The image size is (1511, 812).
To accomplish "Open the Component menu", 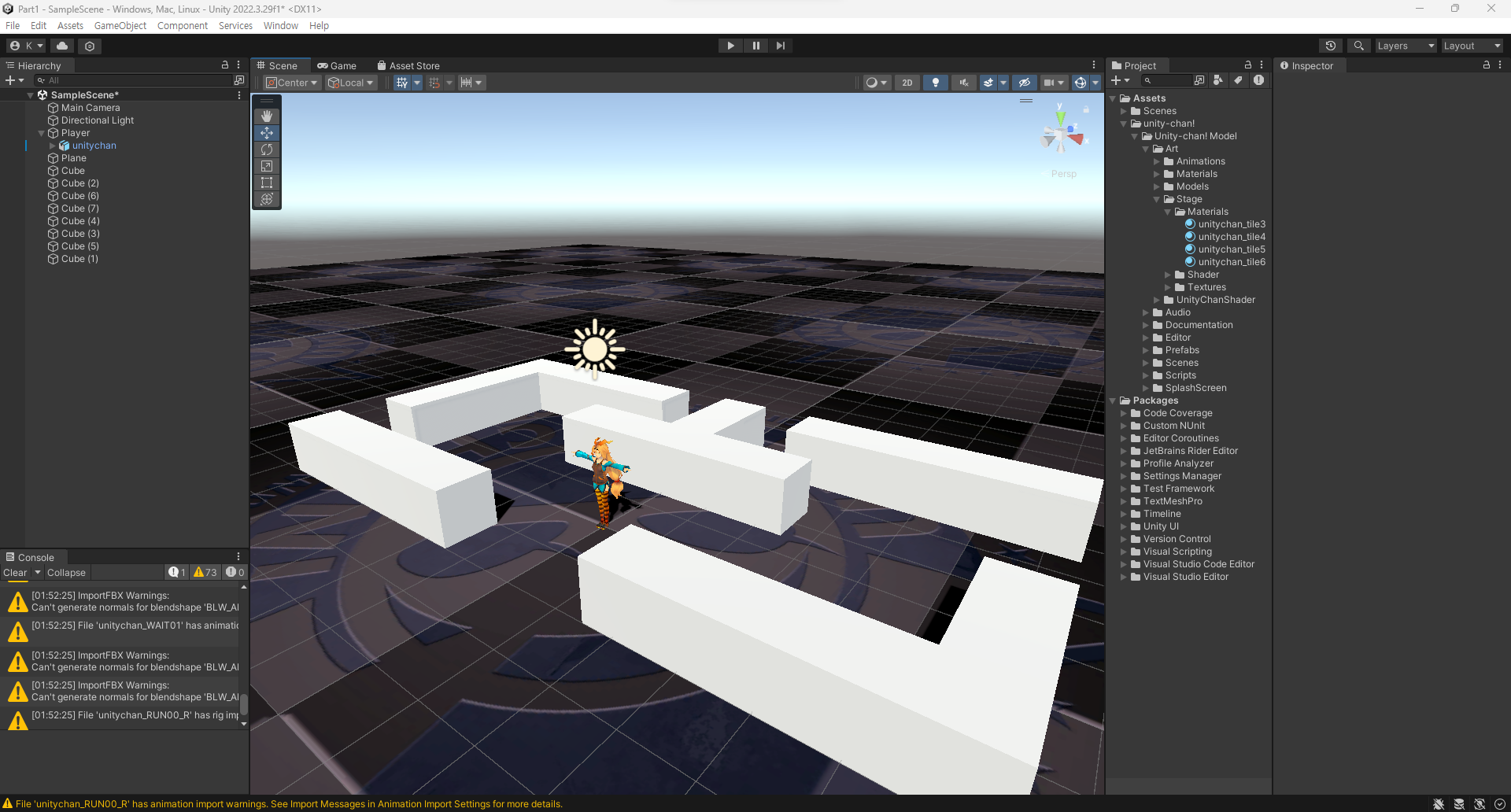I will (183, 25).
